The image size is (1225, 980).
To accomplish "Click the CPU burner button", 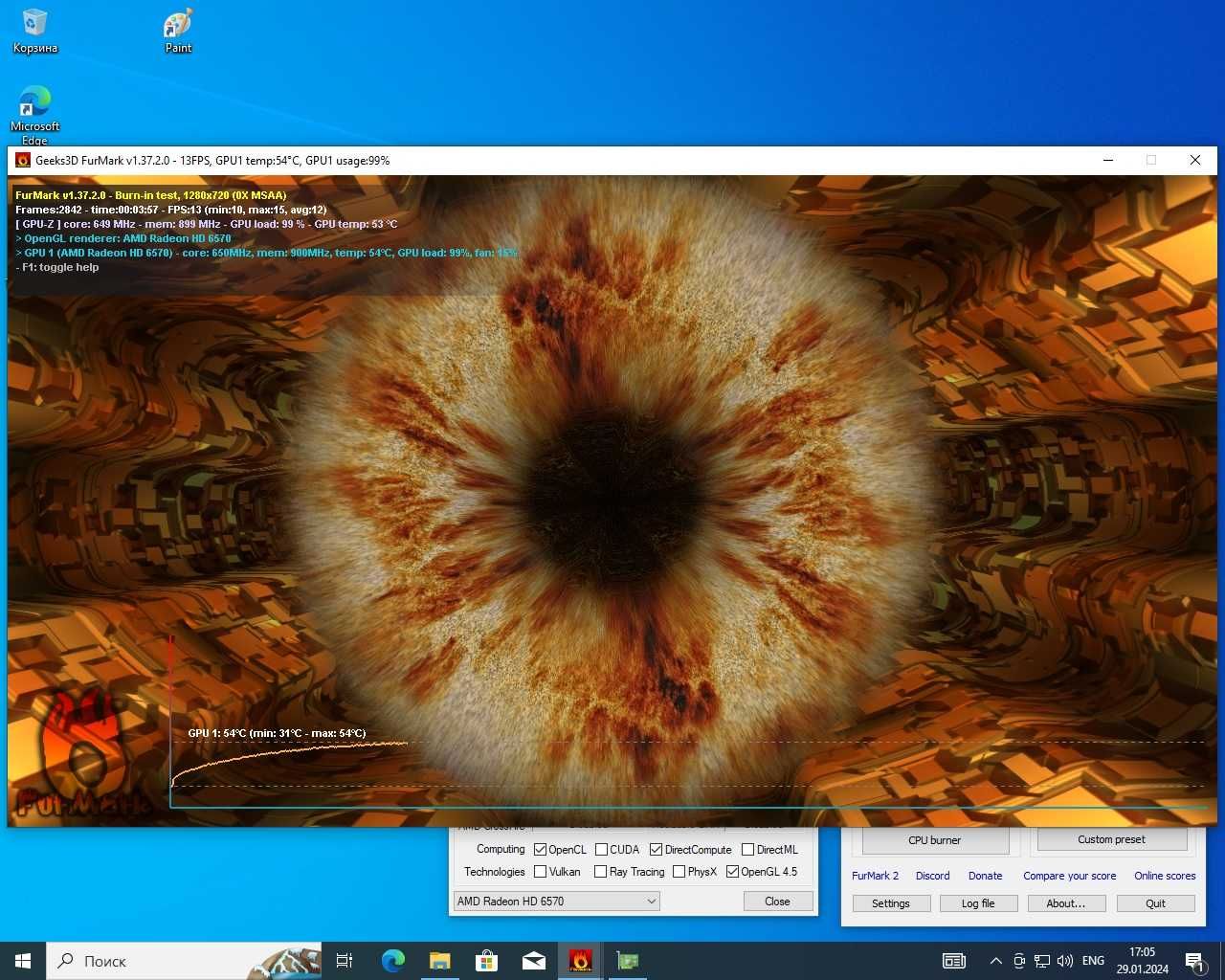I will 935,840.
